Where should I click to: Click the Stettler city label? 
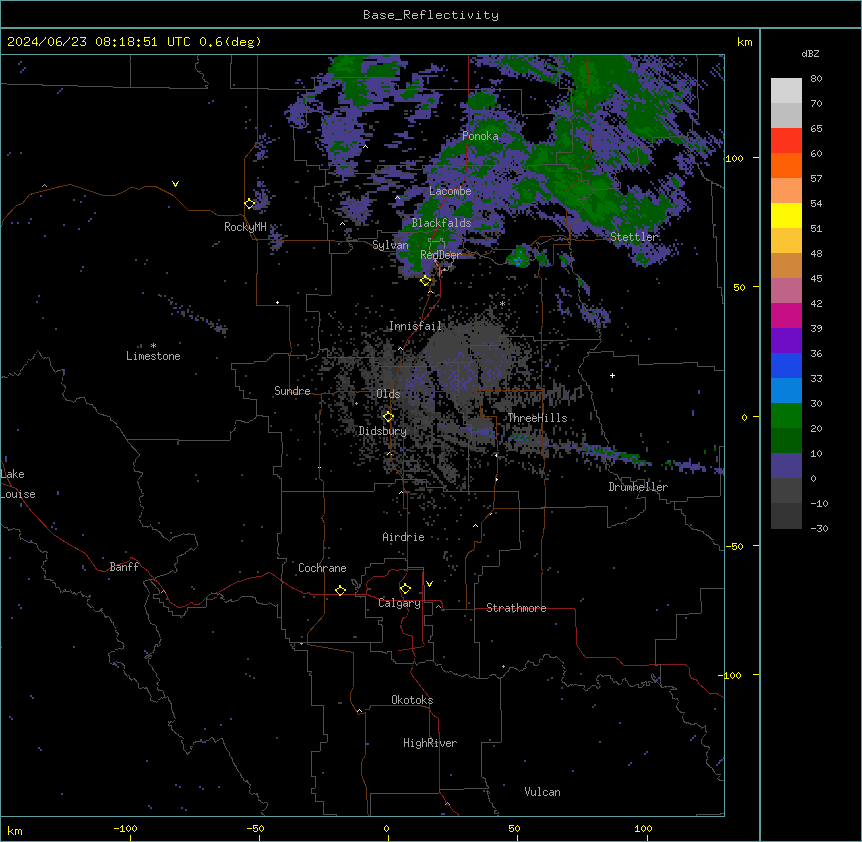634,237
